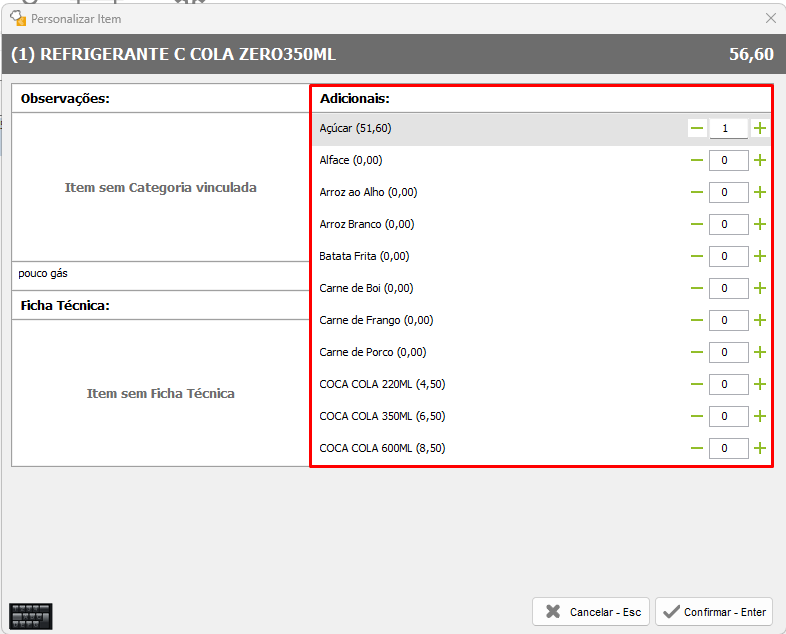The image size is (786, 634).
Task: Click the Açúcar quantity input field
Action: point(728,128)
